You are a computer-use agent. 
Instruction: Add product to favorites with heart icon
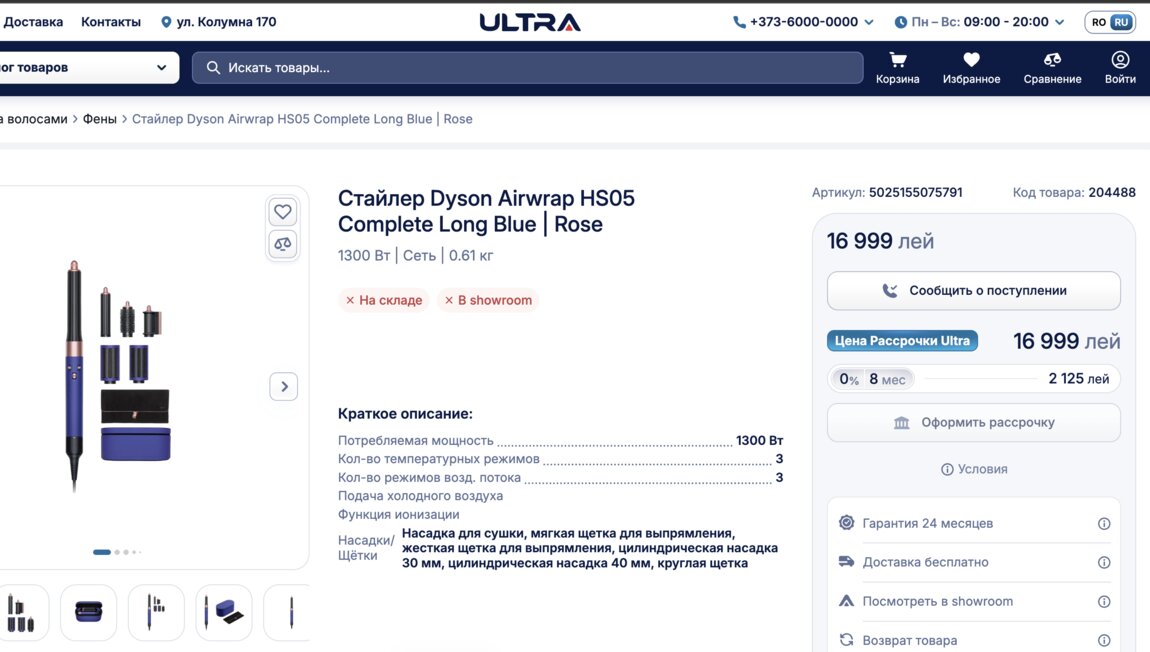[x=283, y=212]
